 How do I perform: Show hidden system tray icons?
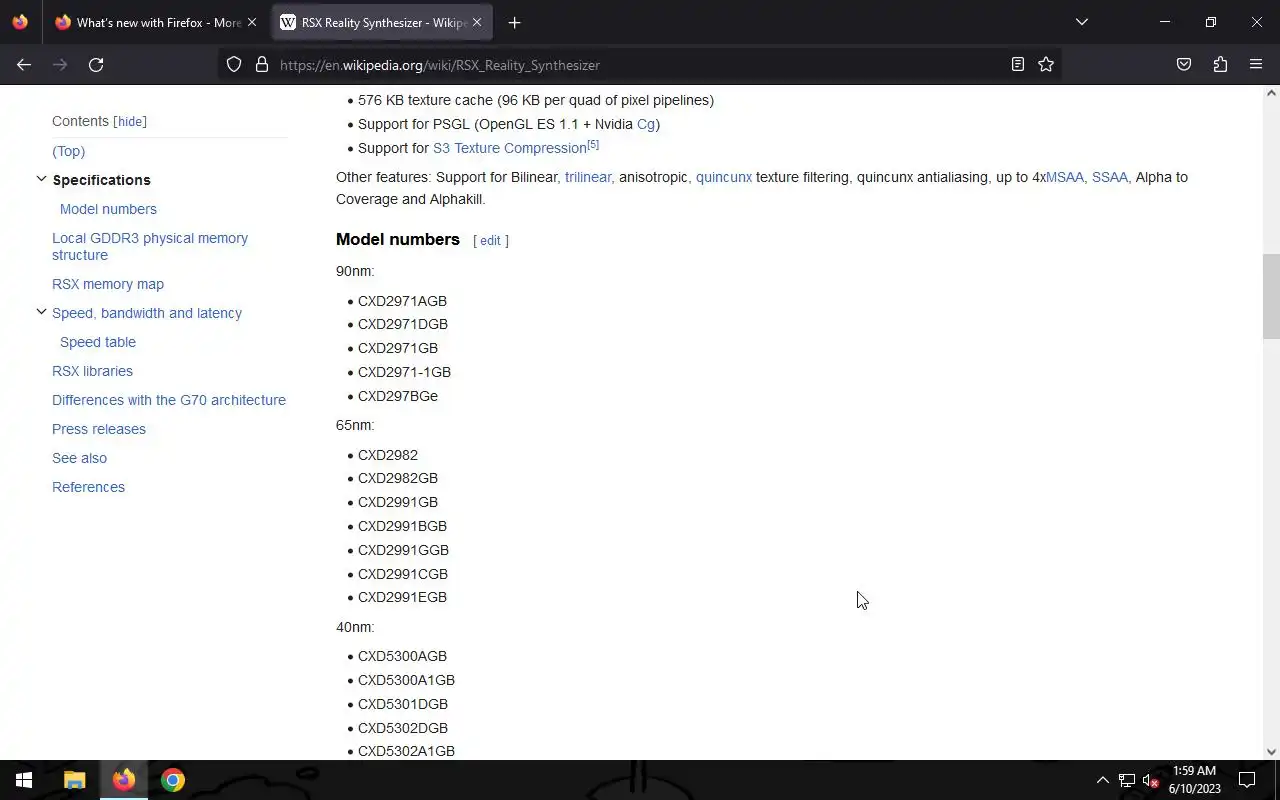(1102, 780)
